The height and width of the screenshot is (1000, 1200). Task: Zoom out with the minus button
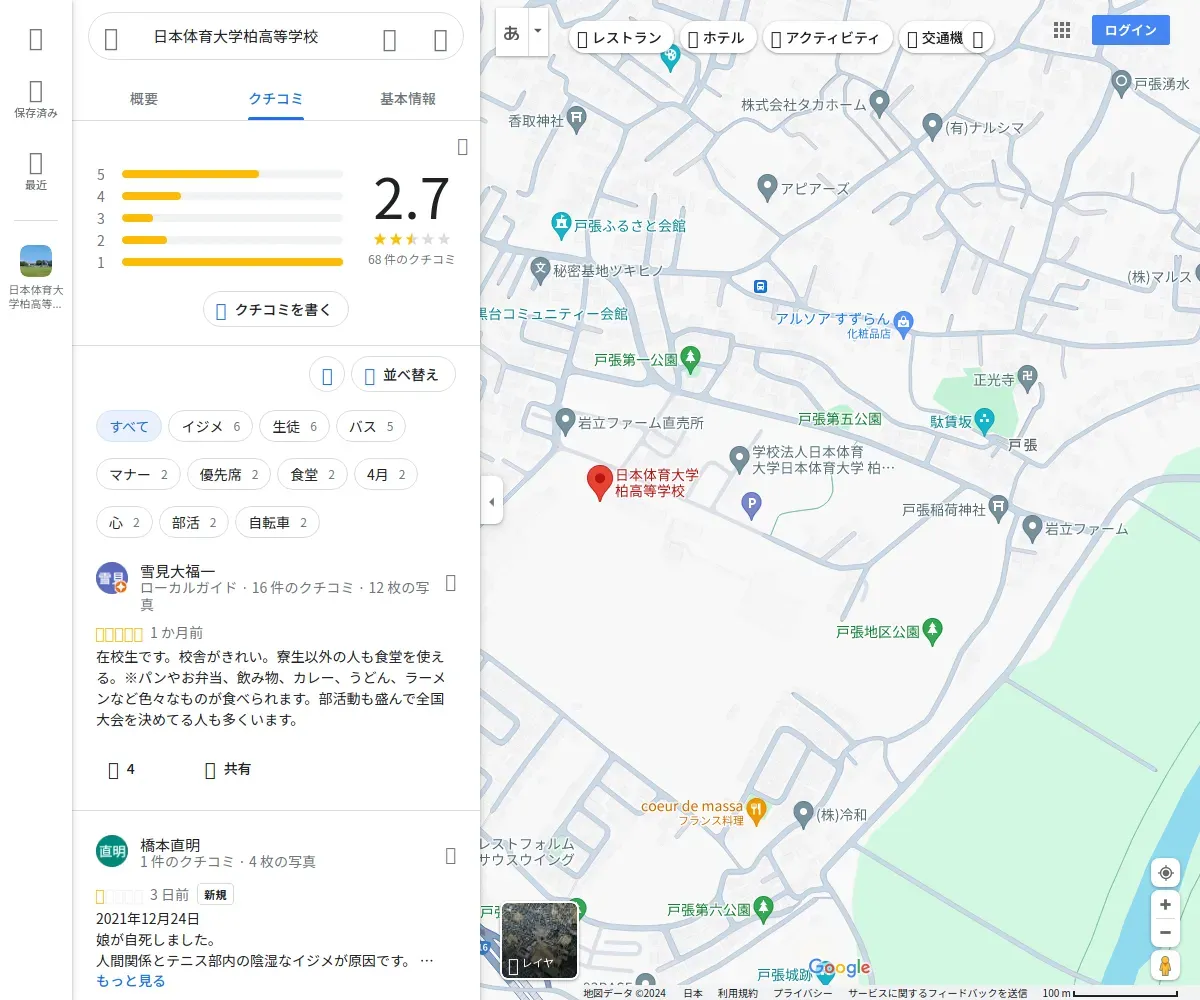pos(1165,933)
